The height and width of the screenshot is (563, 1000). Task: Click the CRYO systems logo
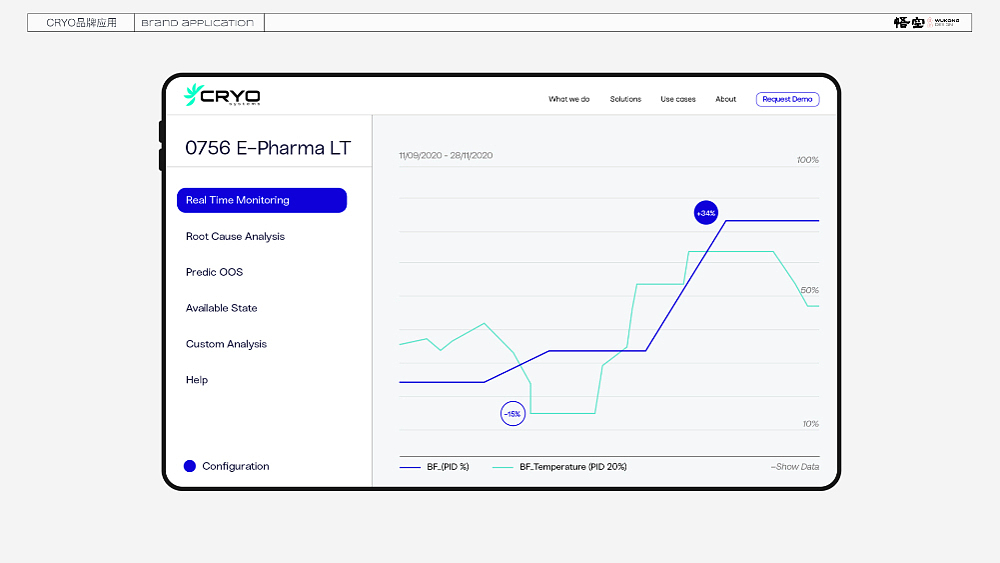coord(222,95)
